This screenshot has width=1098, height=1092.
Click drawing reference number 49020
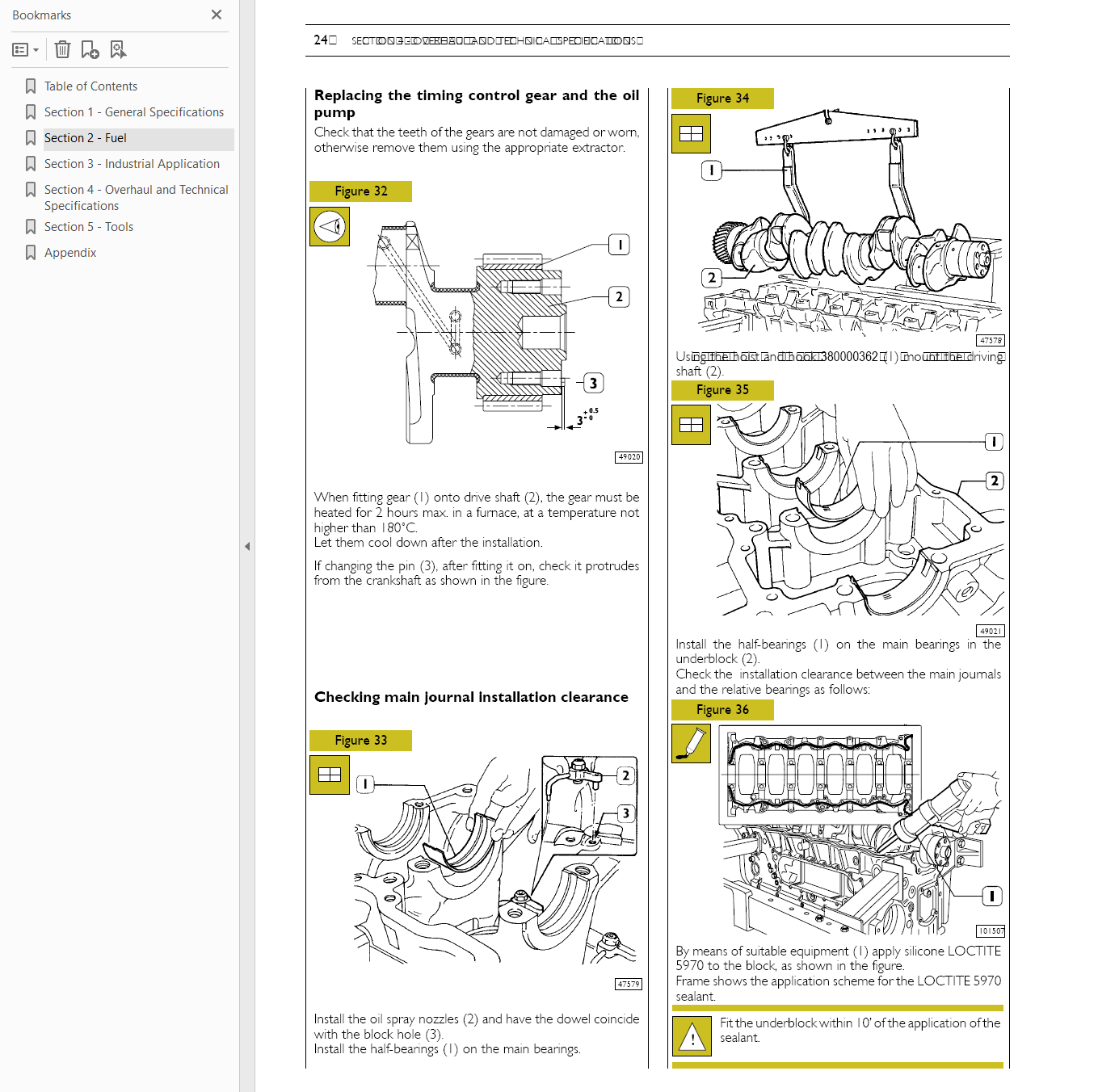[629, 457]
